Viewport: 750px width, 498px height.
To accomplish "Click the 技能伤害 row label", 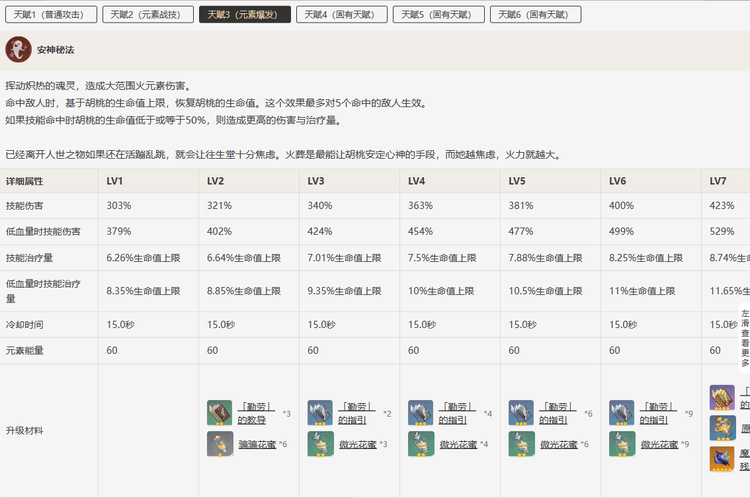I will coord(24,206).
